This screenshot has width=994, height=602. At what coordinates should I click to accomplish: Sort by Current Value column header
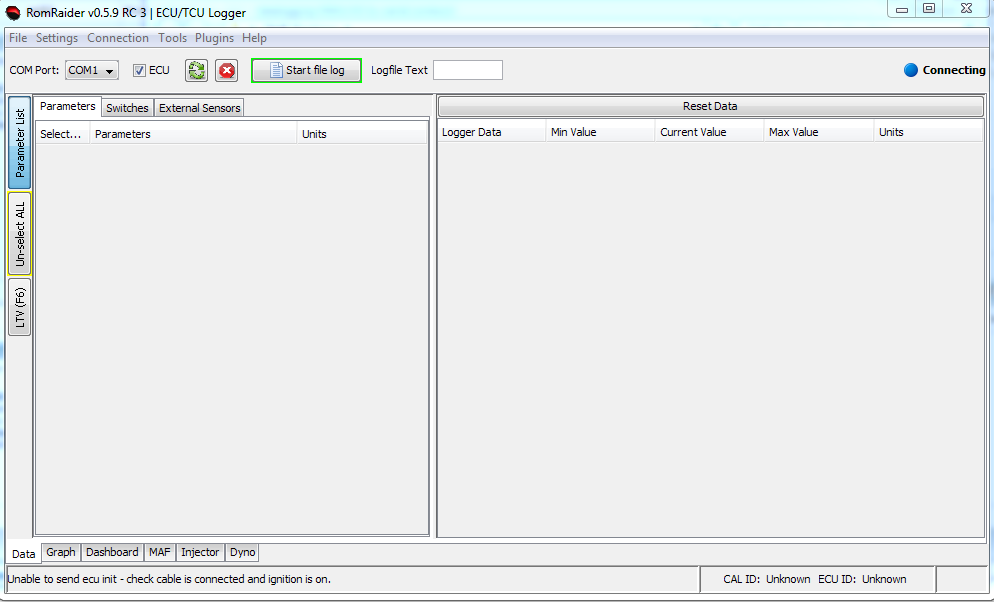pos(693,132)
